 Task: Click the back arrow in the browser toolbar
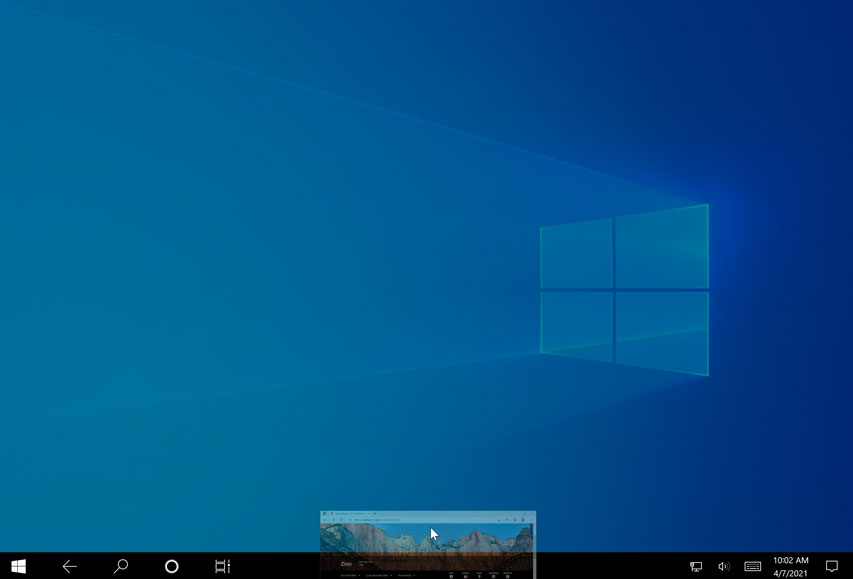(325, 519)
